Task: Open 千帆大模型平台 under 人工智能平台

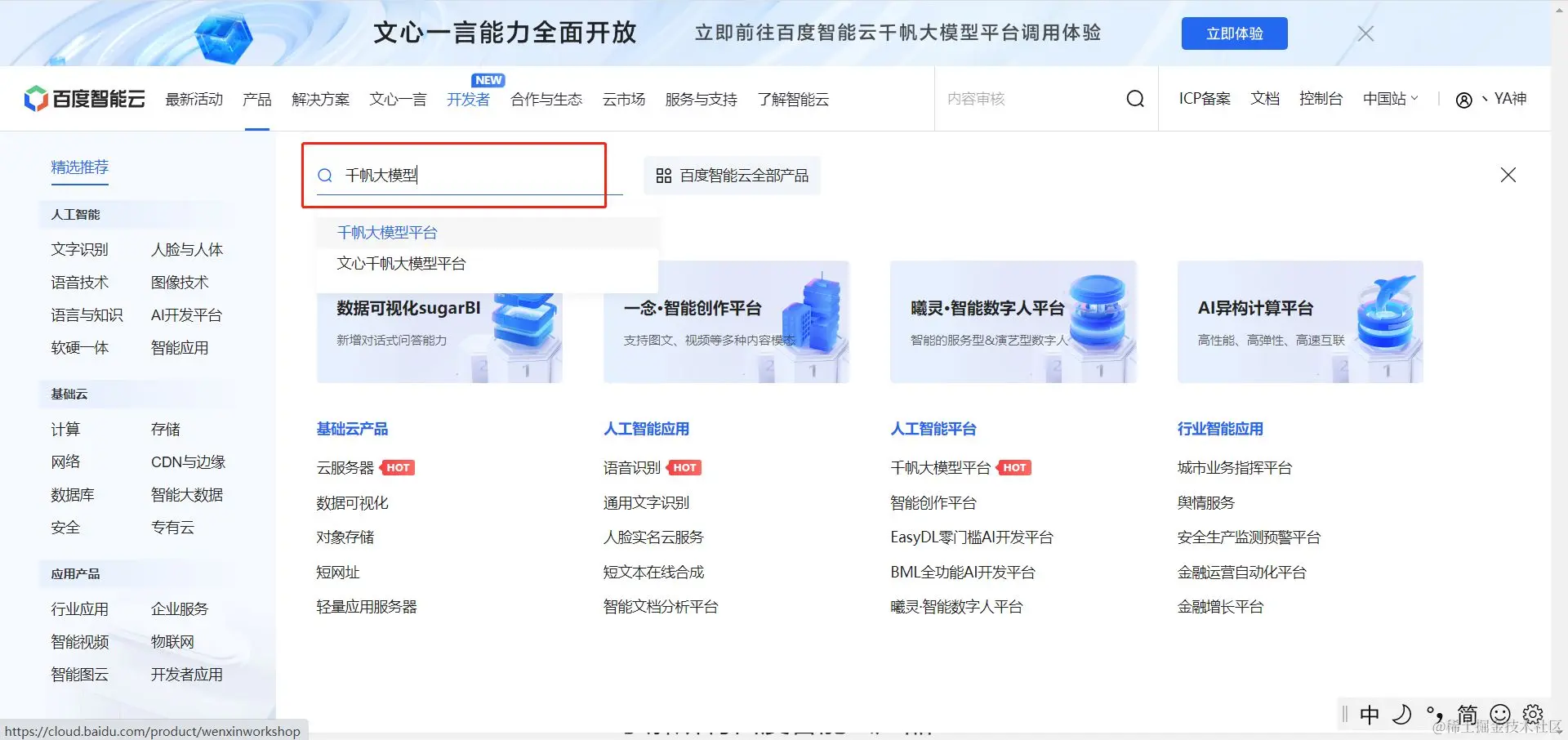Action: click(940, 468)
